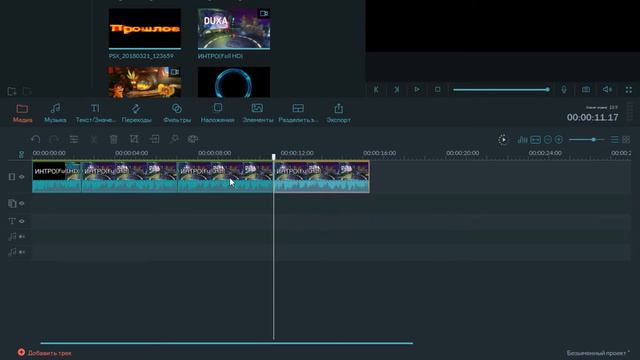The width and height of the screenshot is (640, 360).
Task: Click the timeline zoom in plus icon
Action: 559,140
